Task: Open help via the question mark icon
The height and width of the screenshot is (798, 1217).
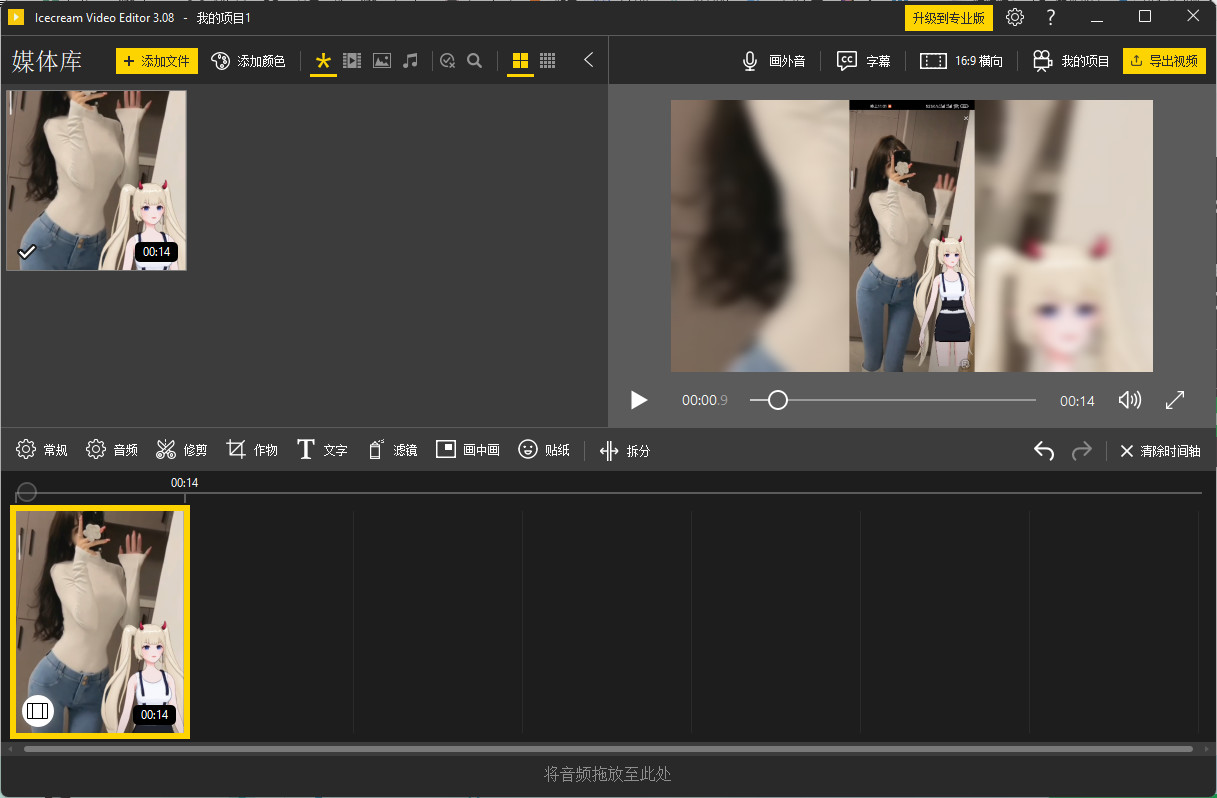Action: pos(1050,17)
